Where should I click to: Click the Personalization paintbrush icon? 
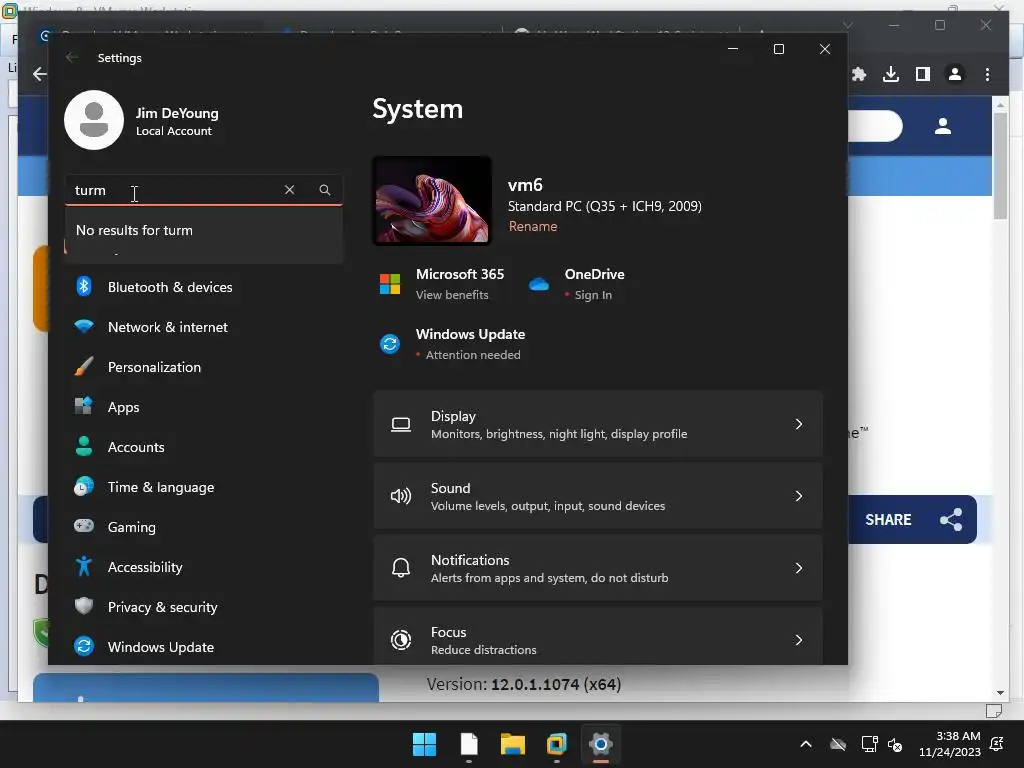[x=84, y=366]
